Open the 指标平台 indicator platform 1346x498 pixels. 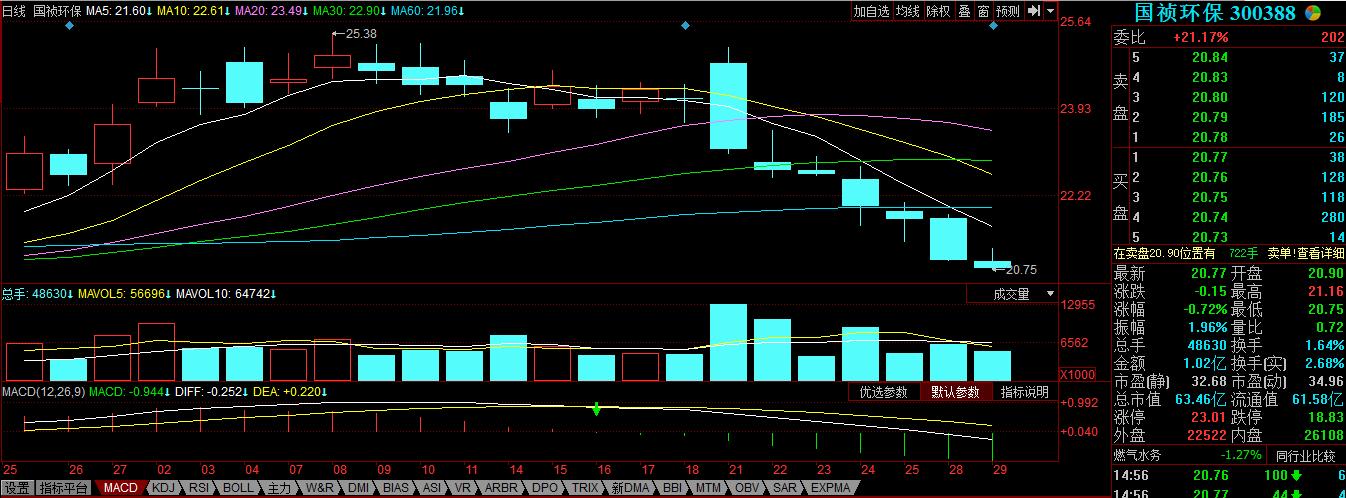pyautogui.click(x=63, y=488)
